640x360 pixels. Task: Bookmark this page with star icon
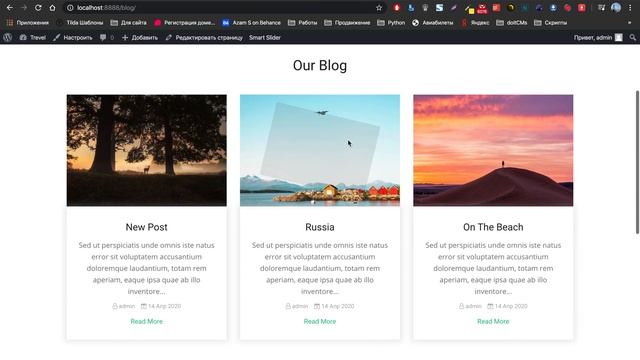tap(379, 7)
